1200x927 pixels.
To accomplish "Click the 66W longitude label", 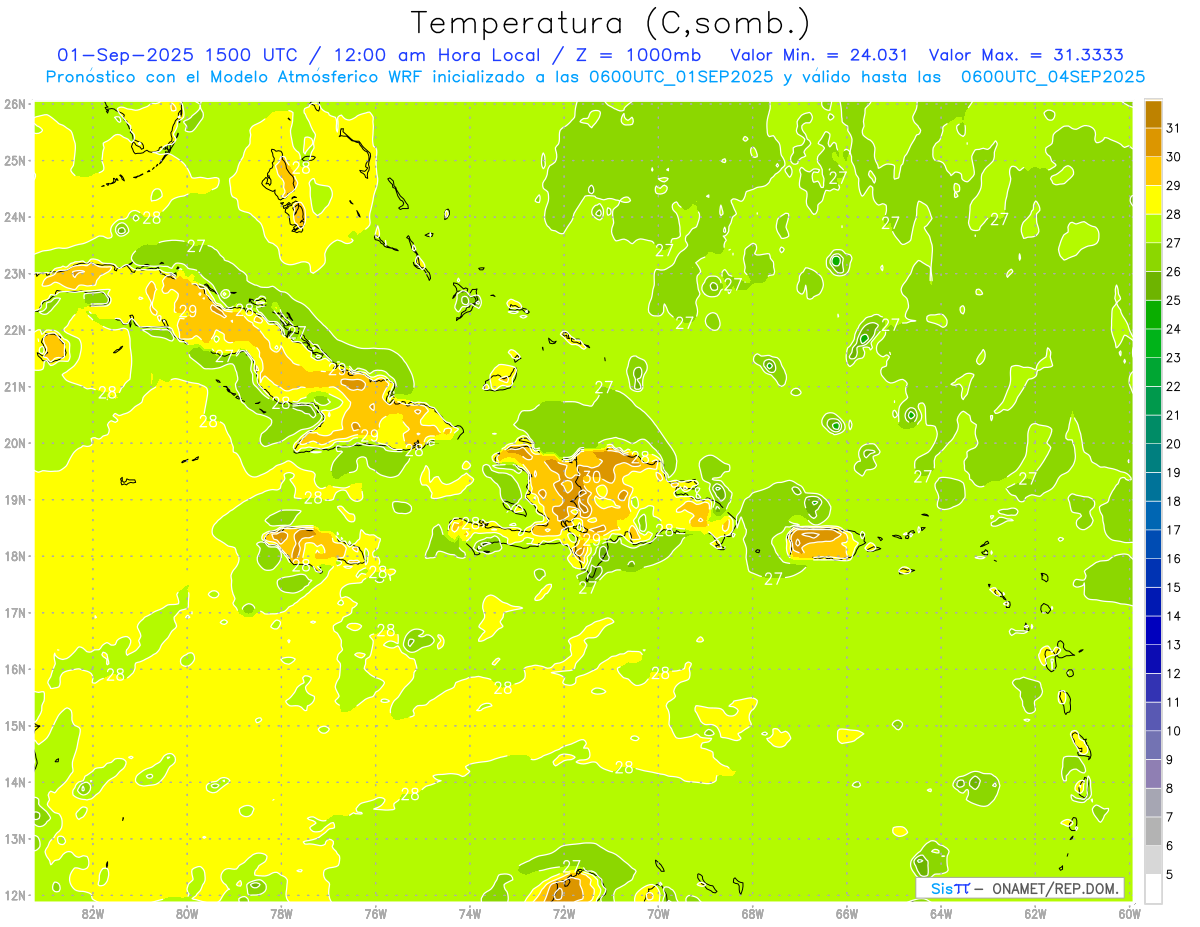I will click(x=846, y=912).
